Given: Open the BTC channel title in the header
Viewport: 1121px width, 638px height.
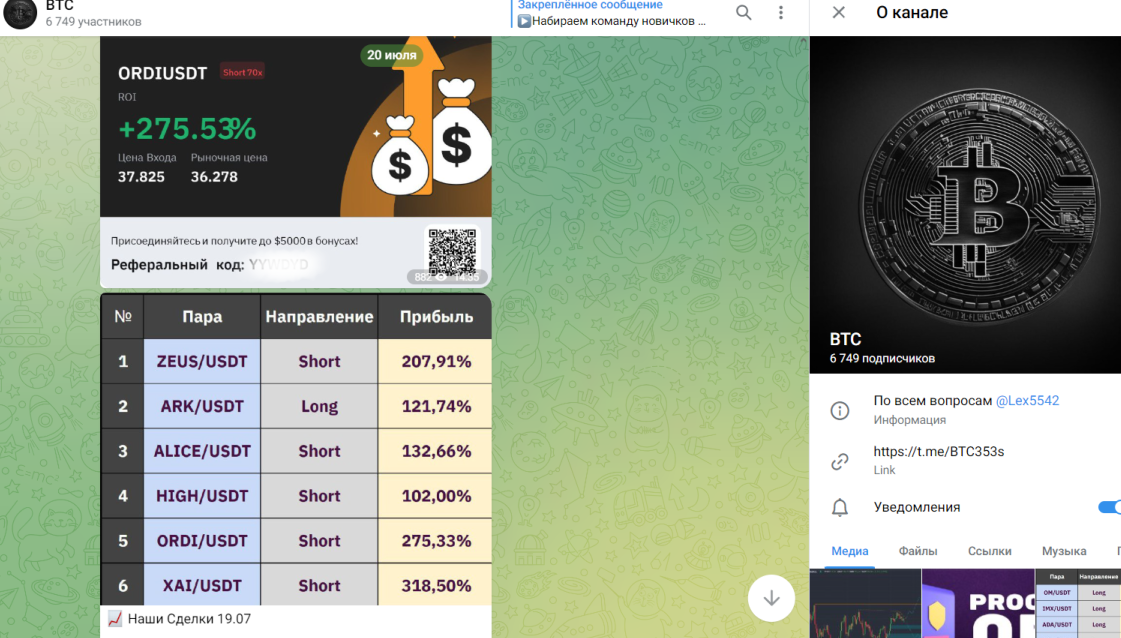Looking at the screenshot, I should [59, 6].
